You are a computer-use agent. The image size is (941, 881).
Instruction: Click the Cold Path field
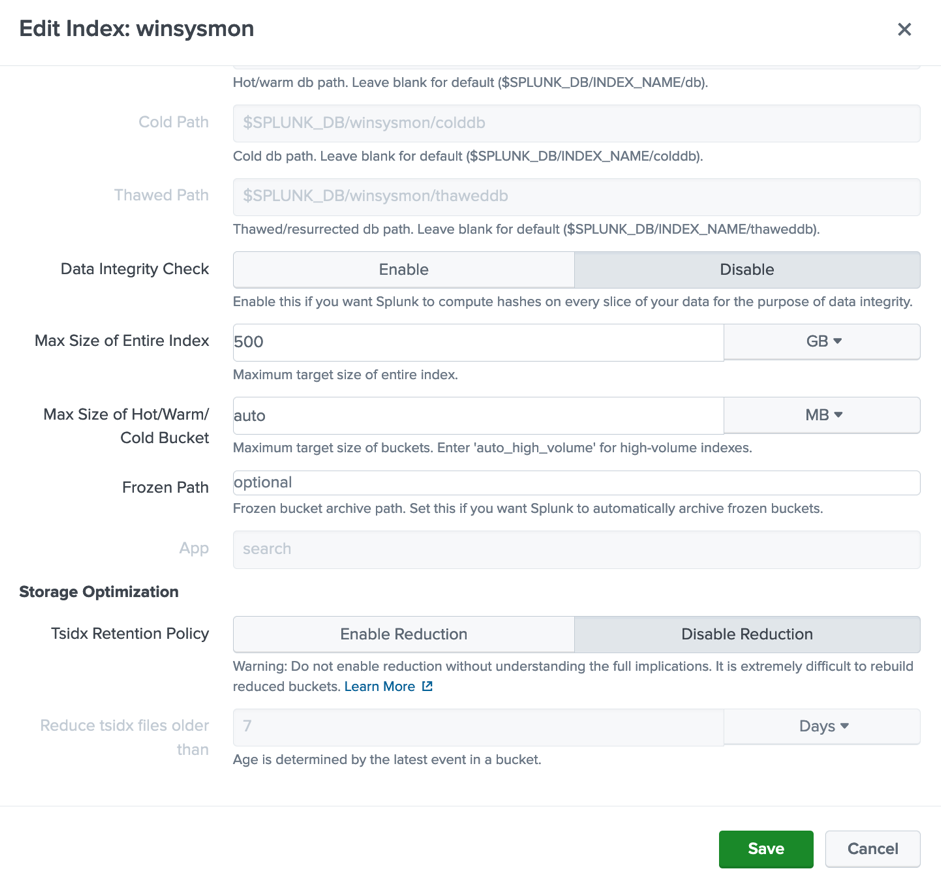[x=576, y=123]
